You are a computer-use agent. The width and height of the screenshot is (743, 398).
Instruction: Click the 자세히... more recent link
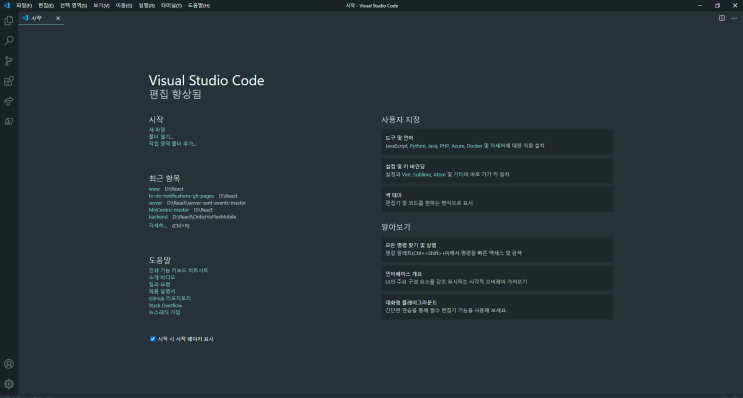[158, 226]
